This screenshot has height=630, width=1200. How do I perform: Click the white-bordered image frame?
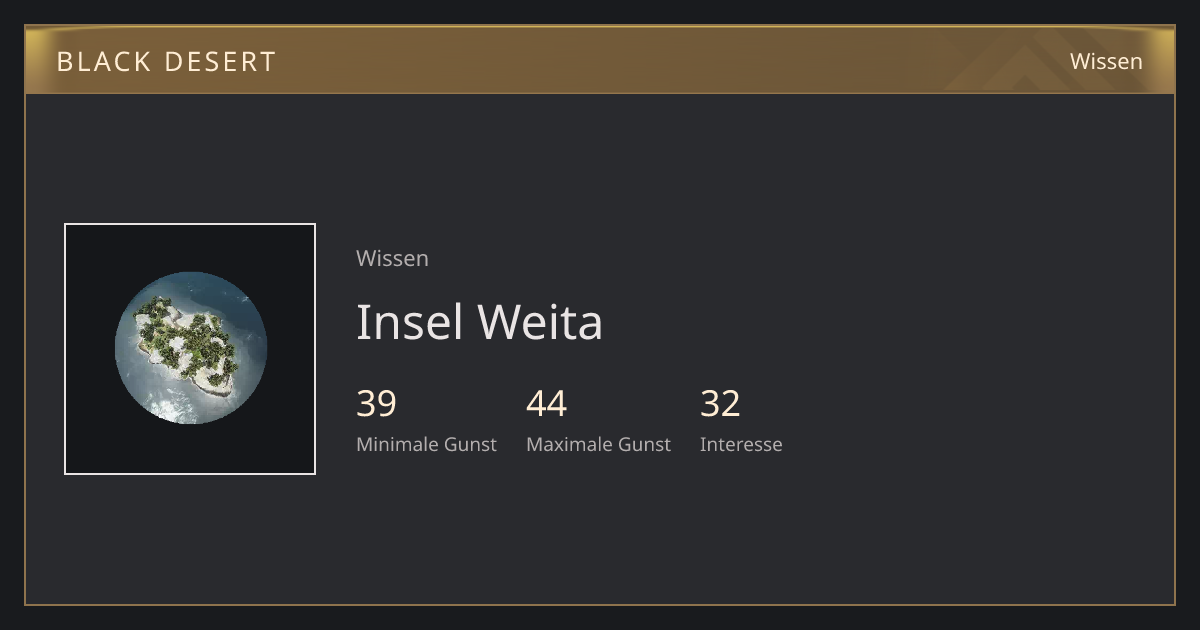pyautogui.click(x=190, y=349)
